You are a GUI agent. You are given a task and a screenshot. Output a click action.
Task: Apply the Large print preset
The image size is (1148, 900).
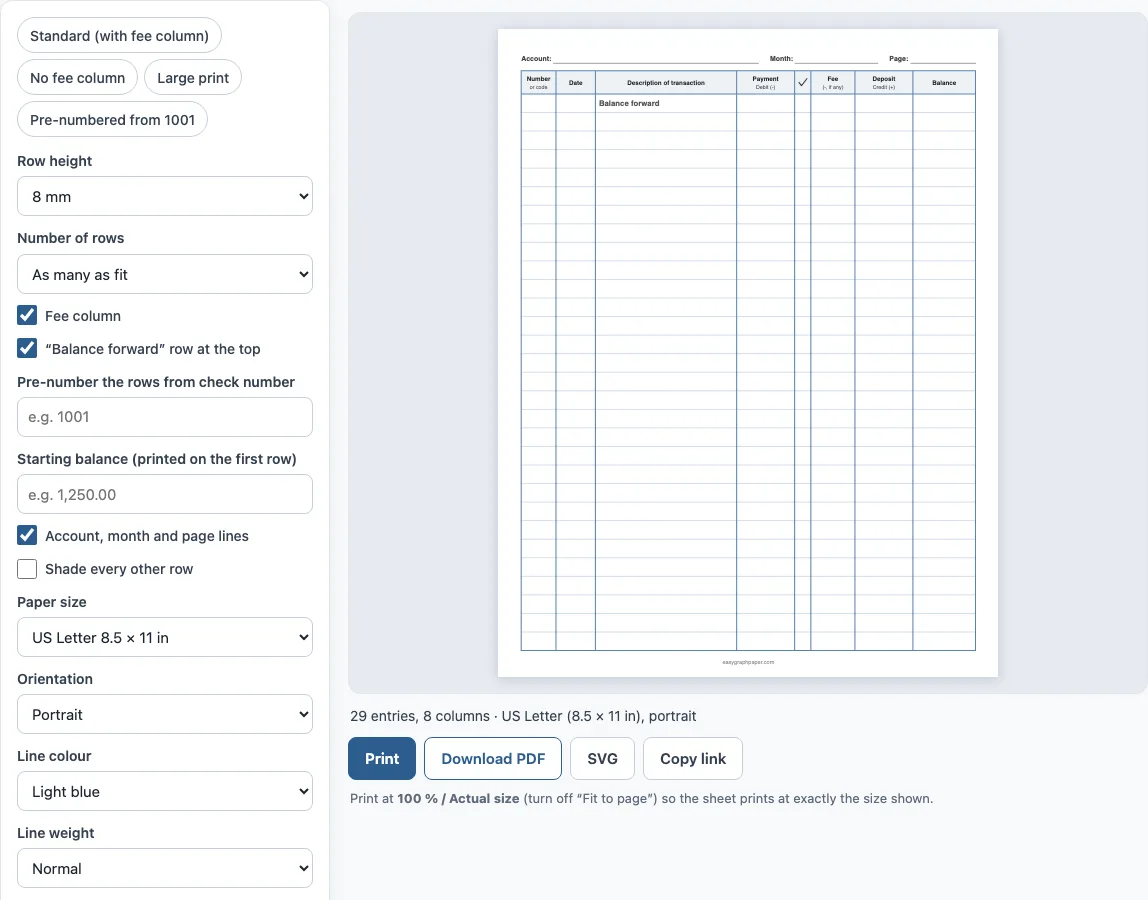193,78
